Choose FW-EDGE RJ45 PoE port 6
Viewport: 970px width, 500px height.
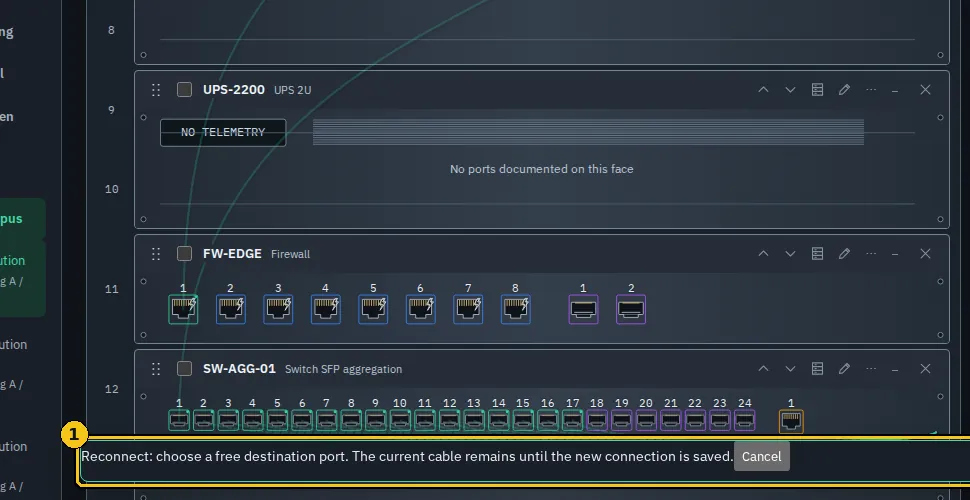click(421, 309)
